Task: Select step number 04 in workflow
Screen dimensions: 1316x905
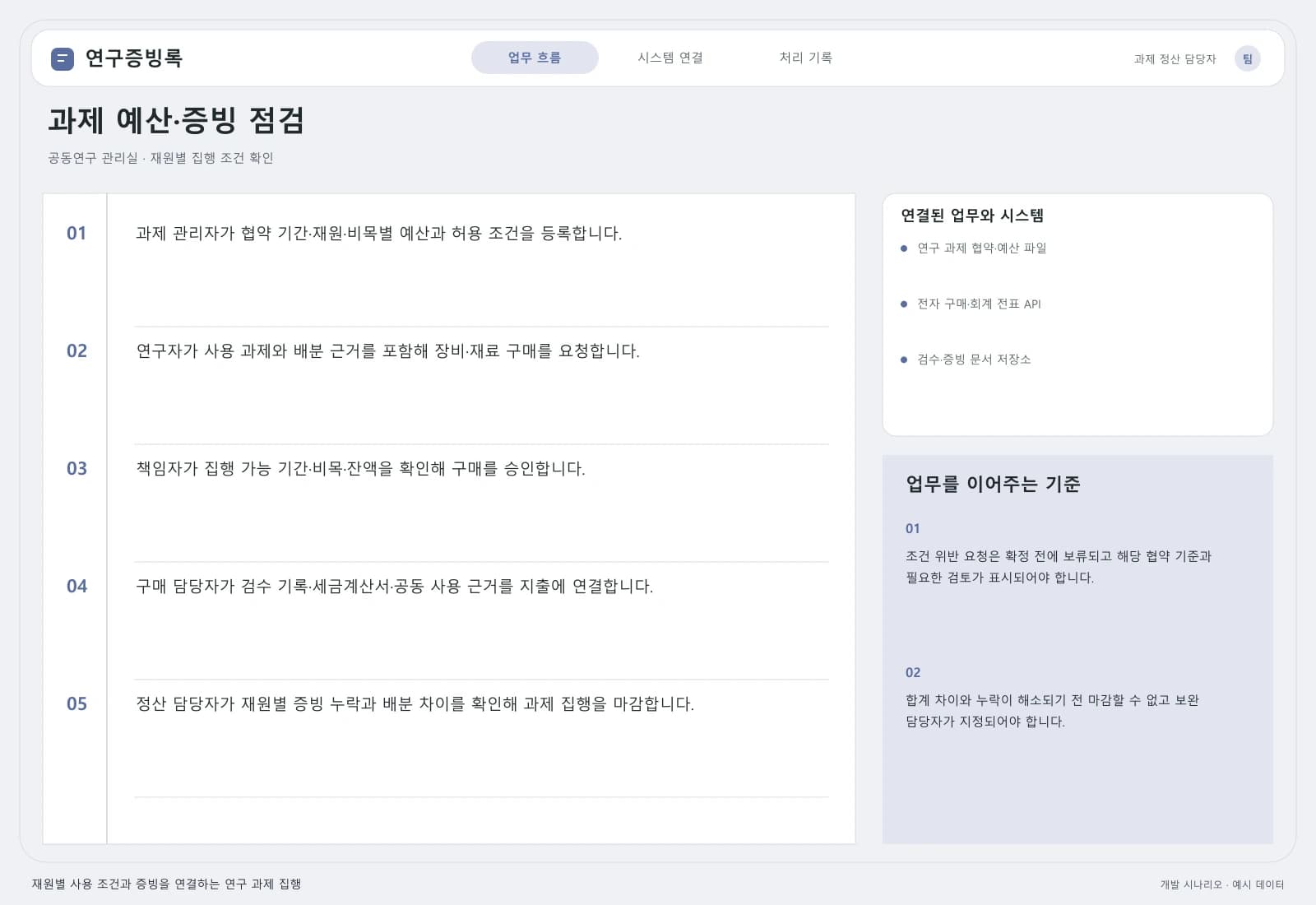Action: tap(76, 587)
